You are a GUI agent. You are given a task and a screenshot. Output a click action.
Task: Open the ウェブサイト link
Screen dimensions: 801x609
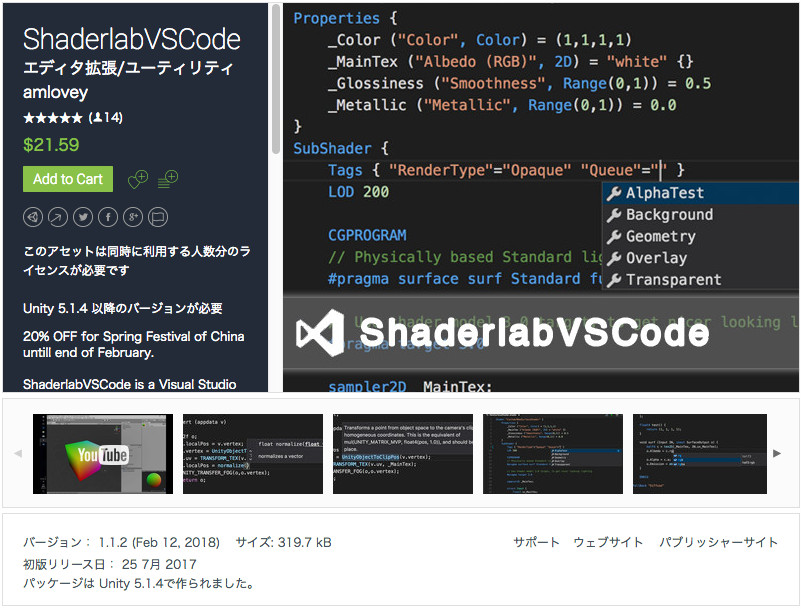click(608, 542)
